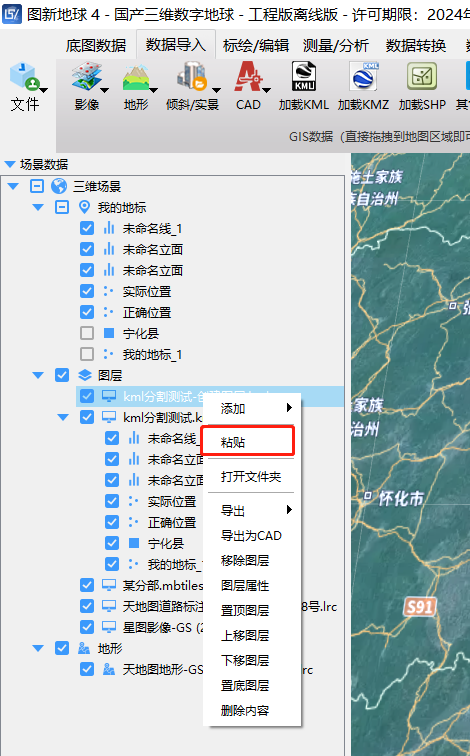Open the dropdown arrow under 倾斜/实景
The width and height of the screenshot is (470, 756).
point(216,90)
